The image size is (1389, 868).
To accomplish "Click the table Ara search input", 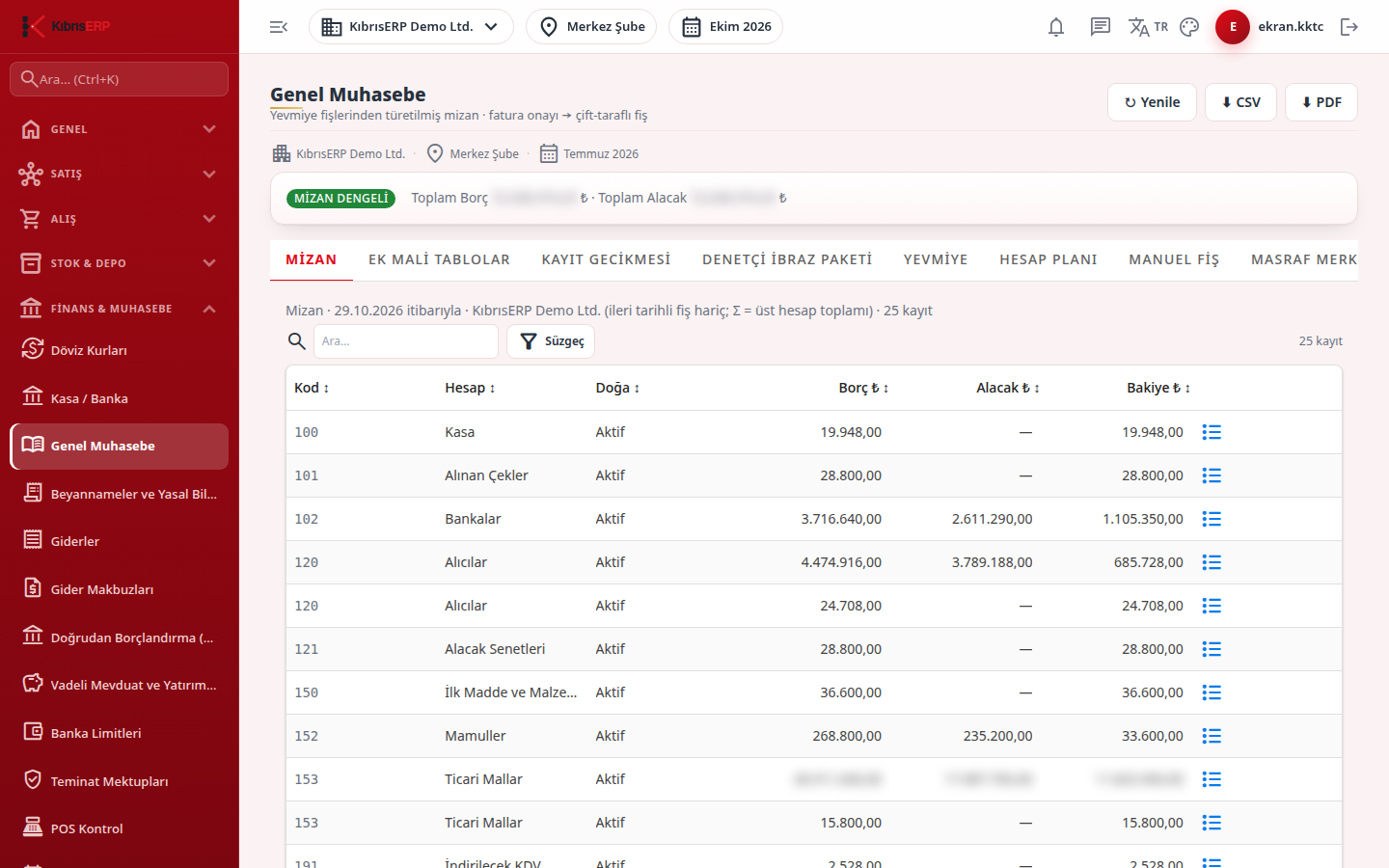I will click(406, 341).
